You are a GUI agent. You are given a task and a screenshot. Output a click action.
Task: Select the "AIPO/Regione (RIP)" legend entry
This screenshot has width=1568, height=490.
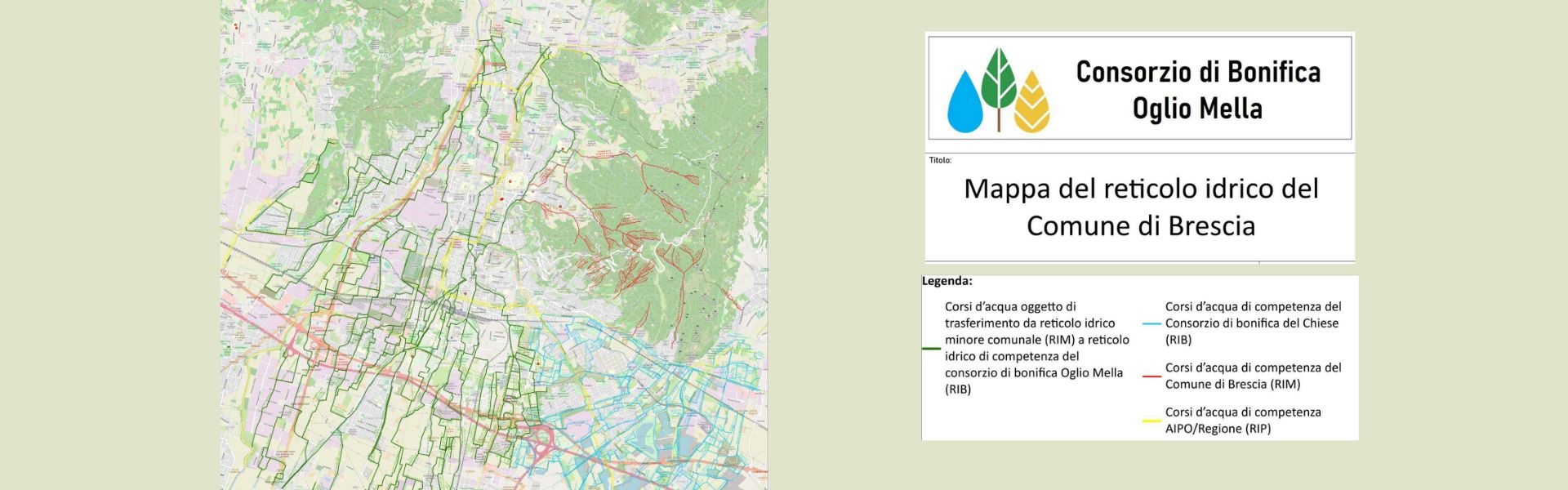point(1242,421)
